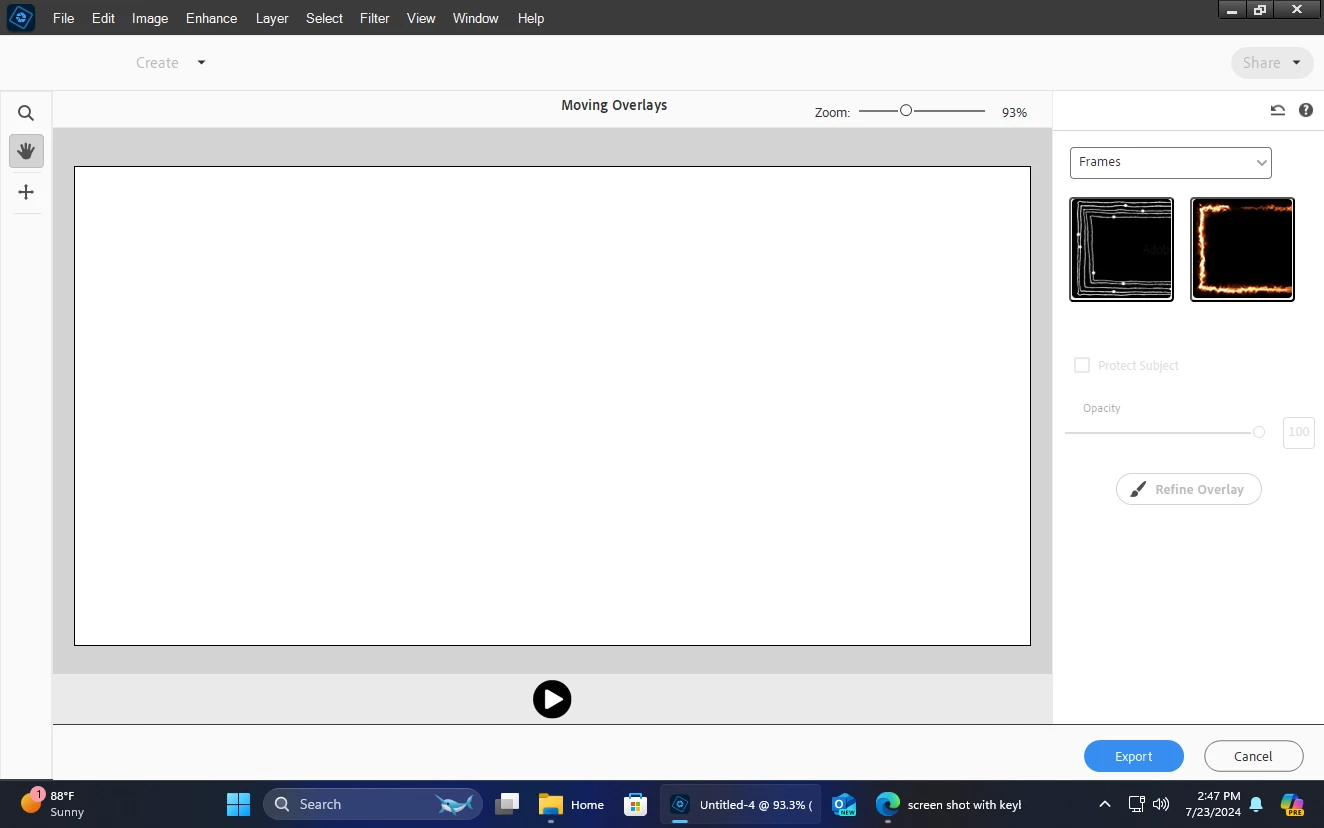This screenshot has height=828, width=1324.
Task: Open the Image menu
Action: [x=150, y=18]
